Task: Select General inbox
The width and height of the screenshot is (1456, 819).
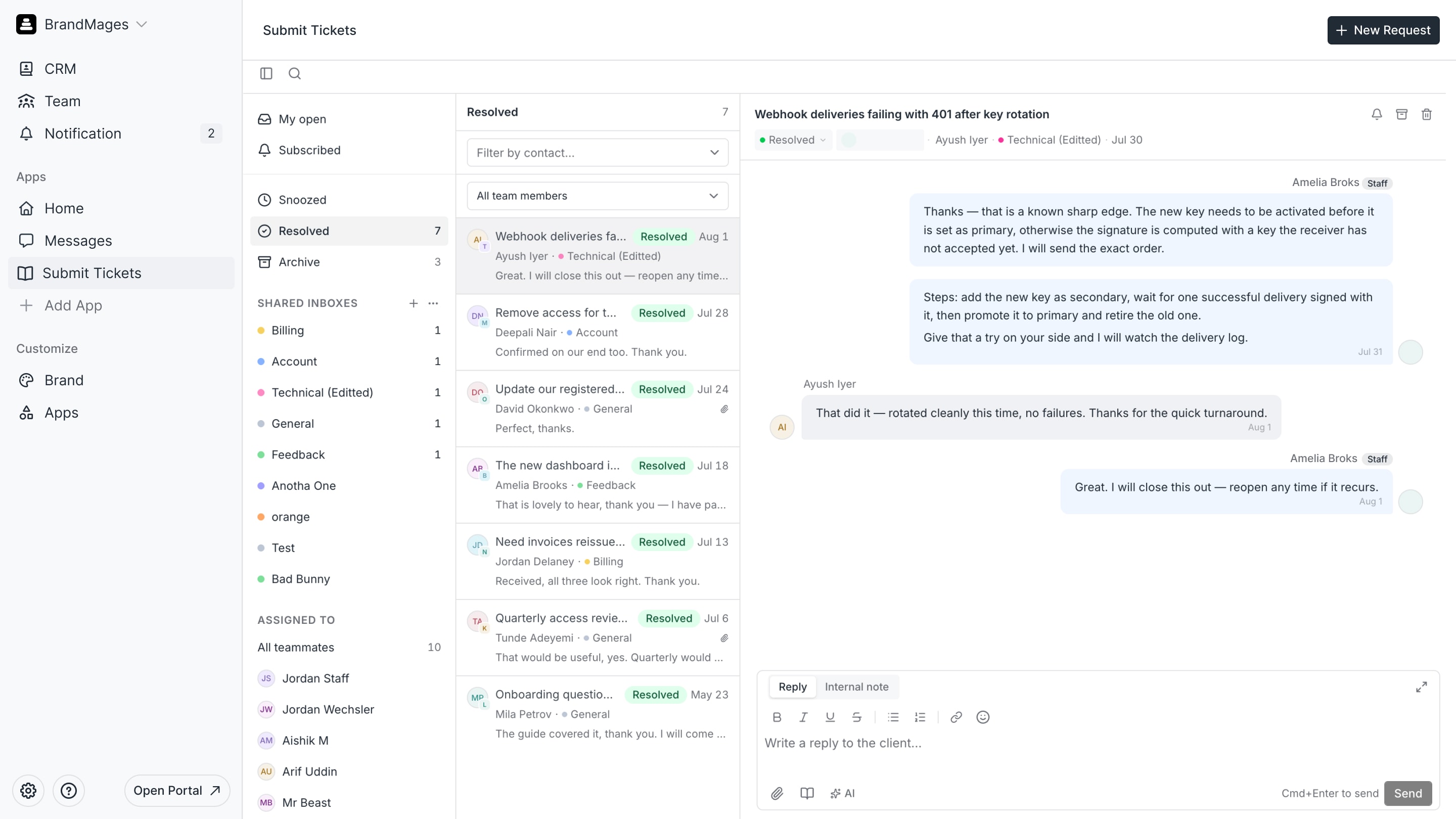Action: point(349,424)
